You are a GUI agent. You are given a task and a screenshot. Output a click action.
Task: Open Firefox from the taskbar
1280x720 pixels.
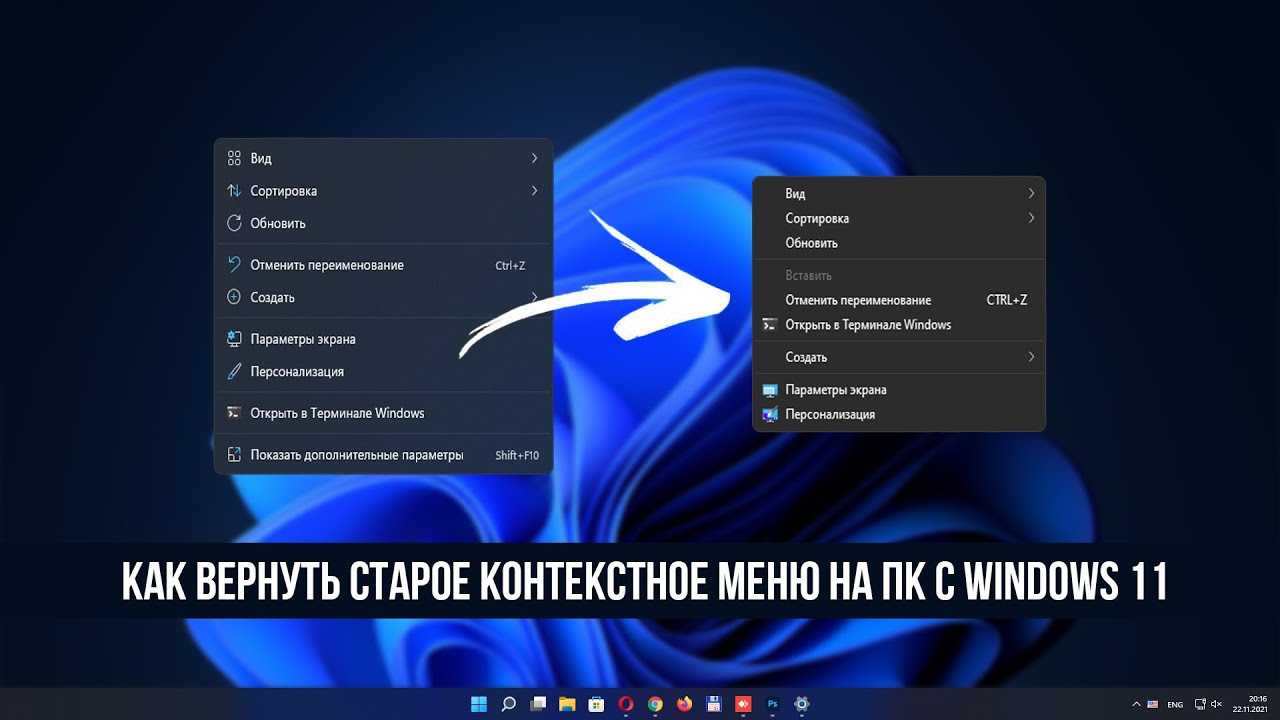(684, 704)
